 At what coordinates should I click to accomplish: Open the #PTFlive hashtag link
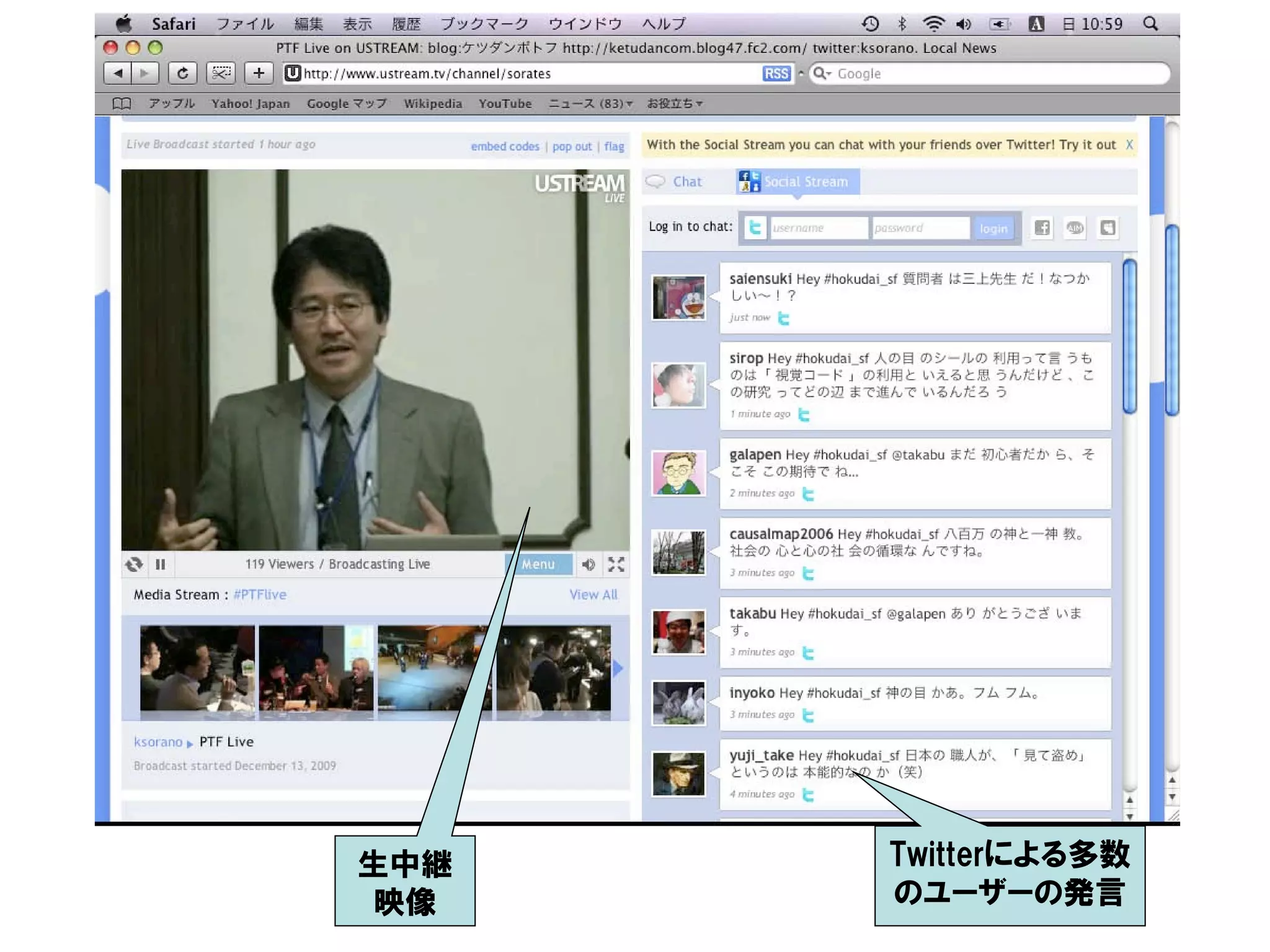260,594
